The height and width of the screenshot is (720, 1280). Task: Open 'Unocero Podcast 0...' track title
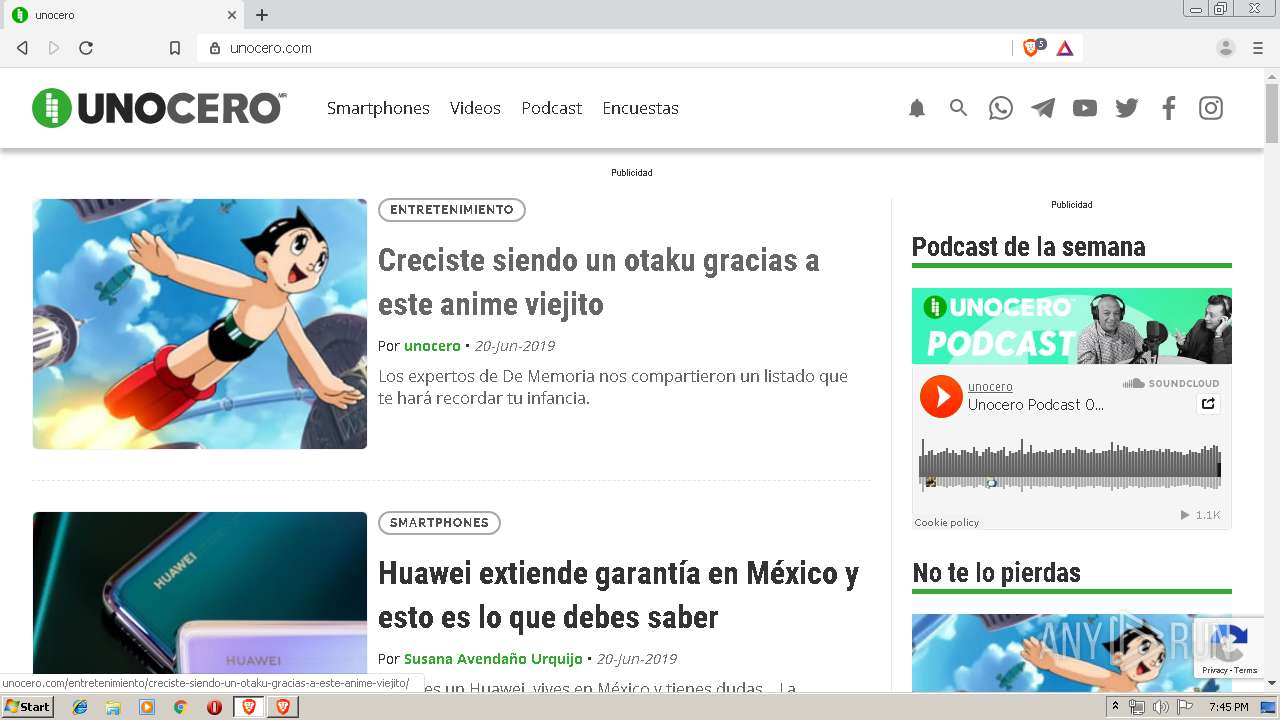(1036, 405)
